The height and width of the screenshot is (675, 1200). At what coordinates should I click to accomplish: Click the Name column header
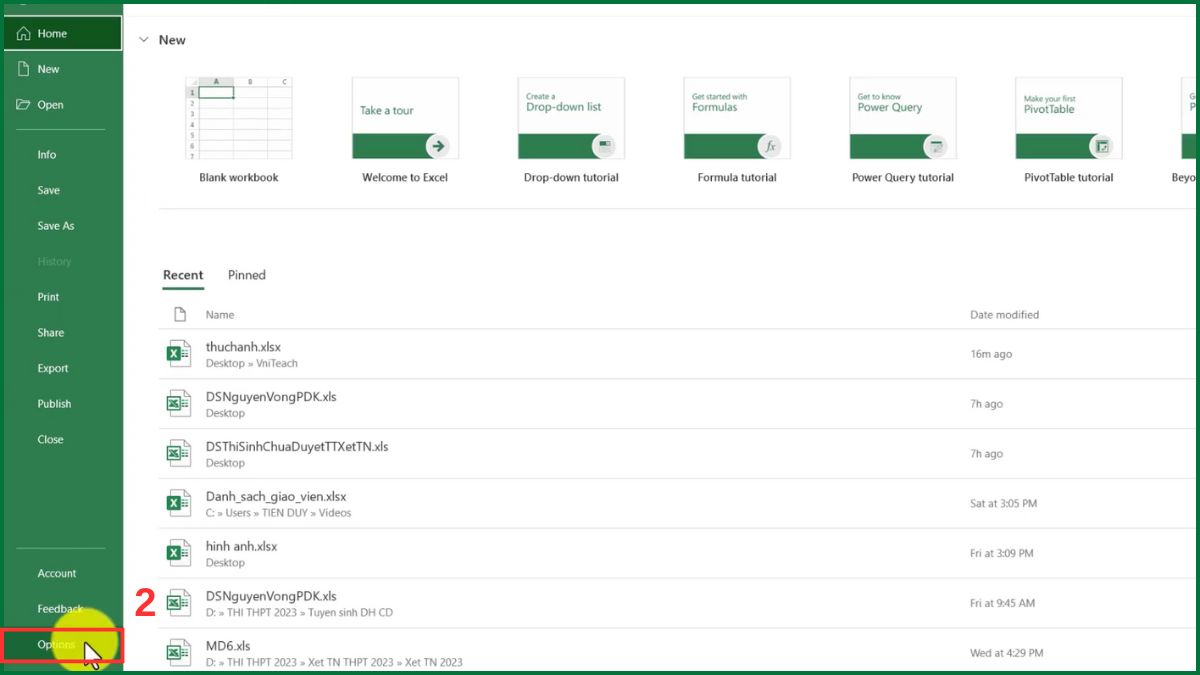tap(219, 314)
